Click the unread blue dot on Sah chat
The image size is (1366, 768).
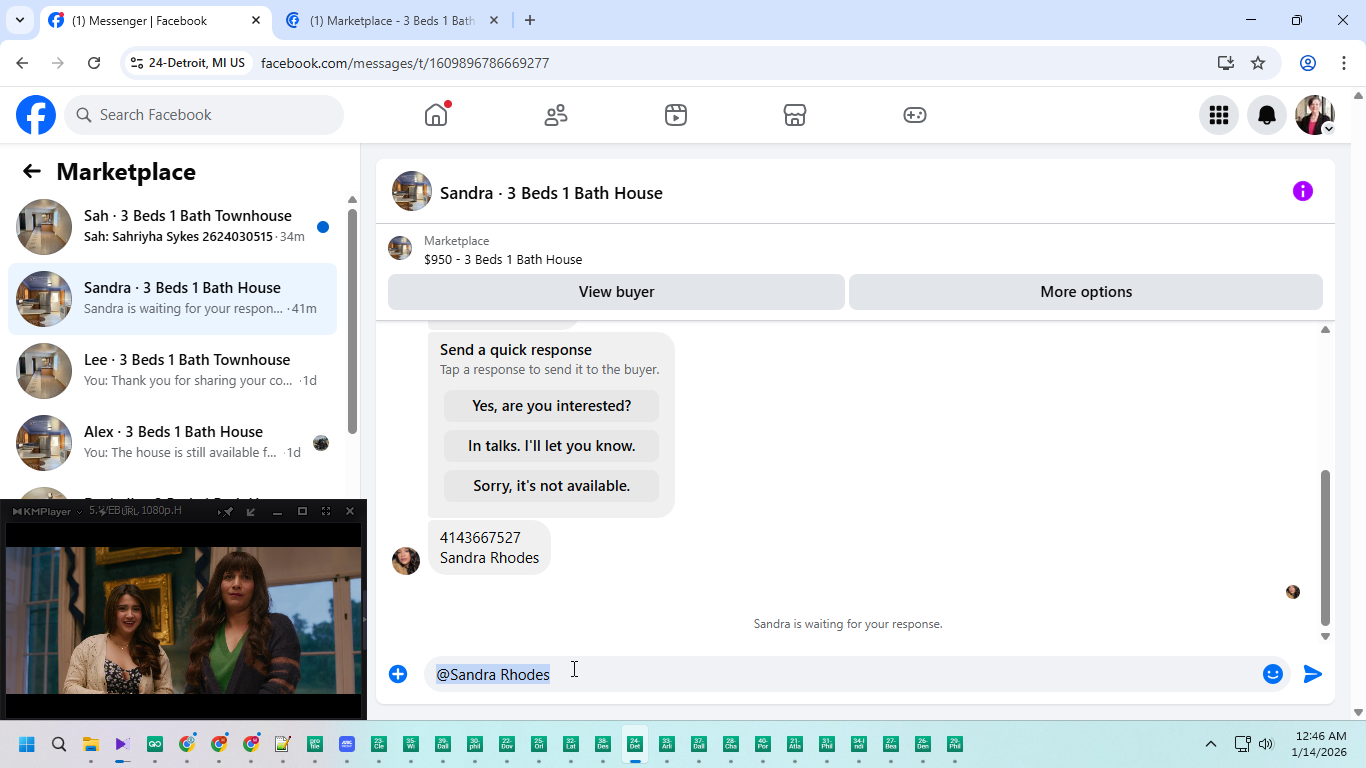323,227
